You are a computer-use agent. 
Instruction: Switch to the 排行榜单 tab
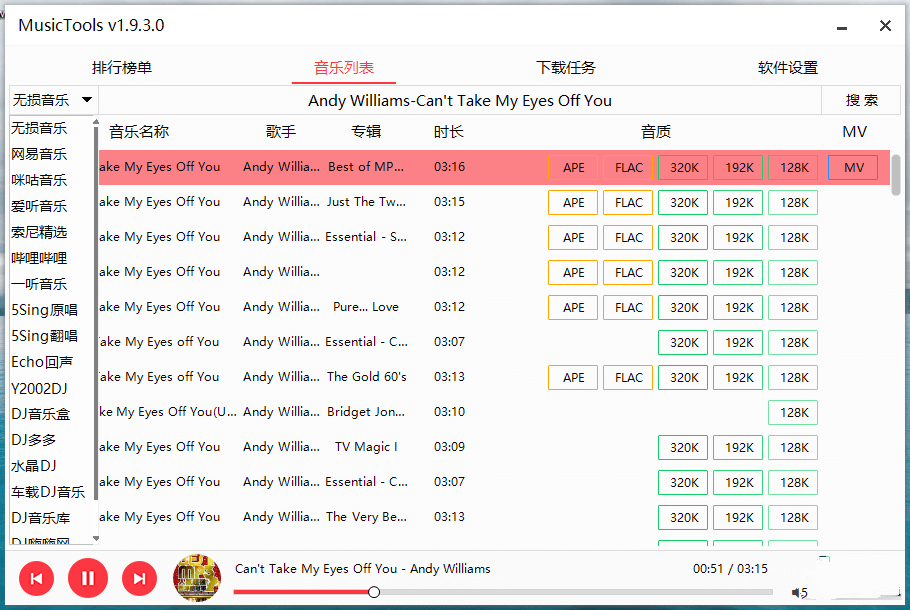click(x=122, y=68)
